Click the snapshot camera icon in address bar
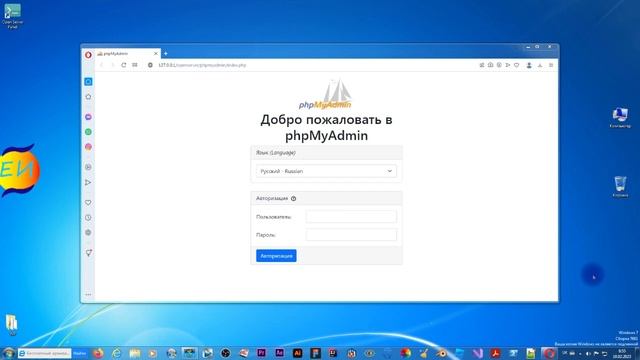 coord(490,65)
